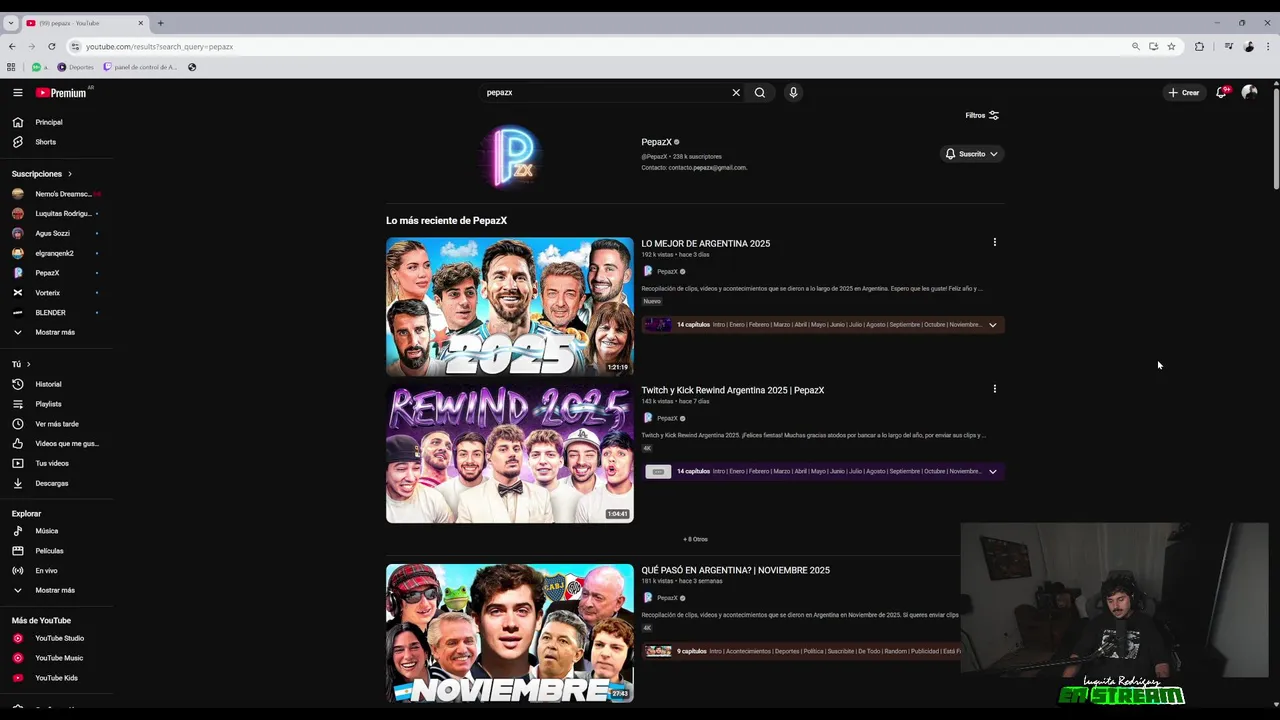Click the pepazx search input field
1280x720 pixels.
[x=605, y=92]
